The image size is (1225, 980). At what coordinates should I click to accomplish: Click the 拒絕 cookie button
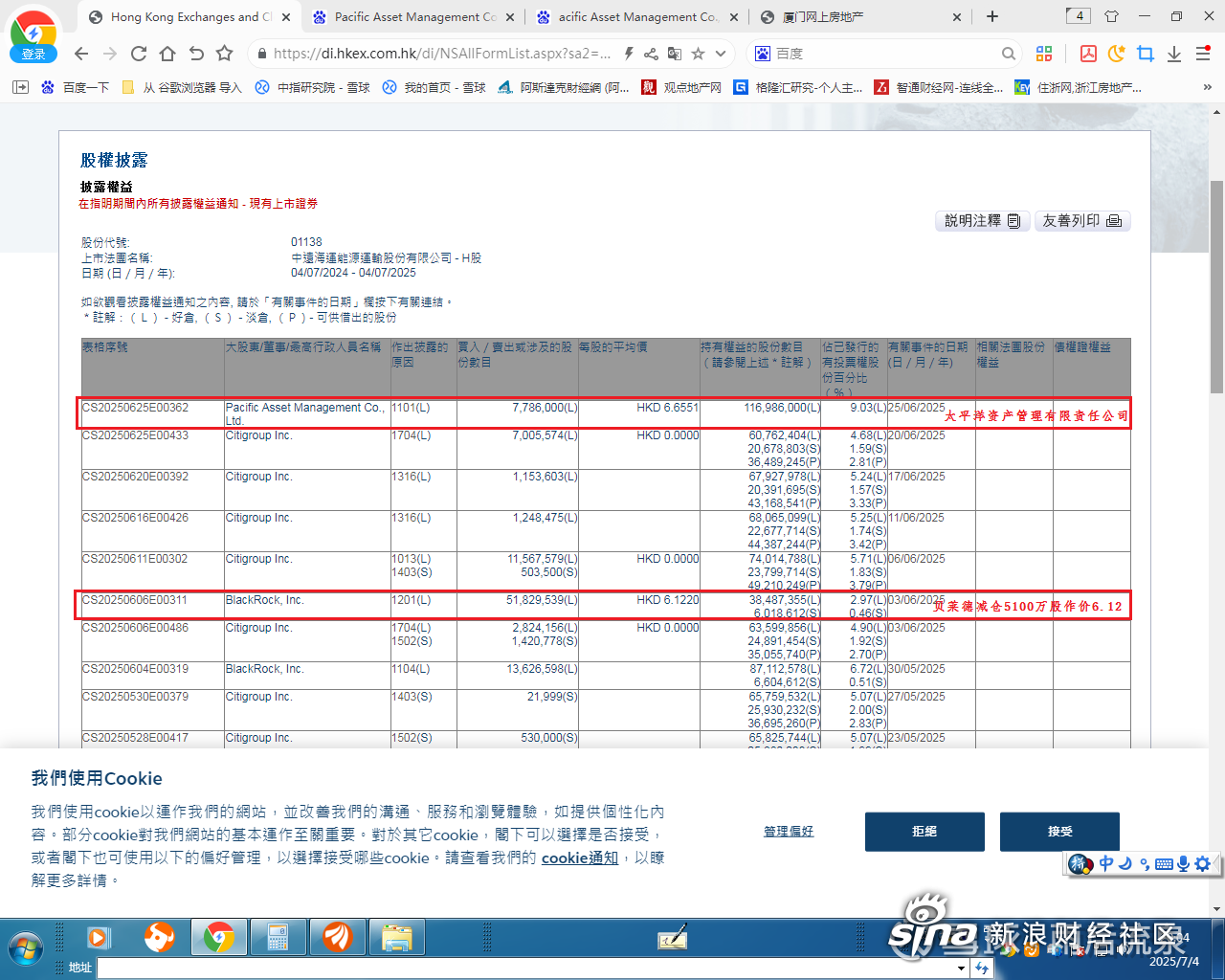[924, 832]
